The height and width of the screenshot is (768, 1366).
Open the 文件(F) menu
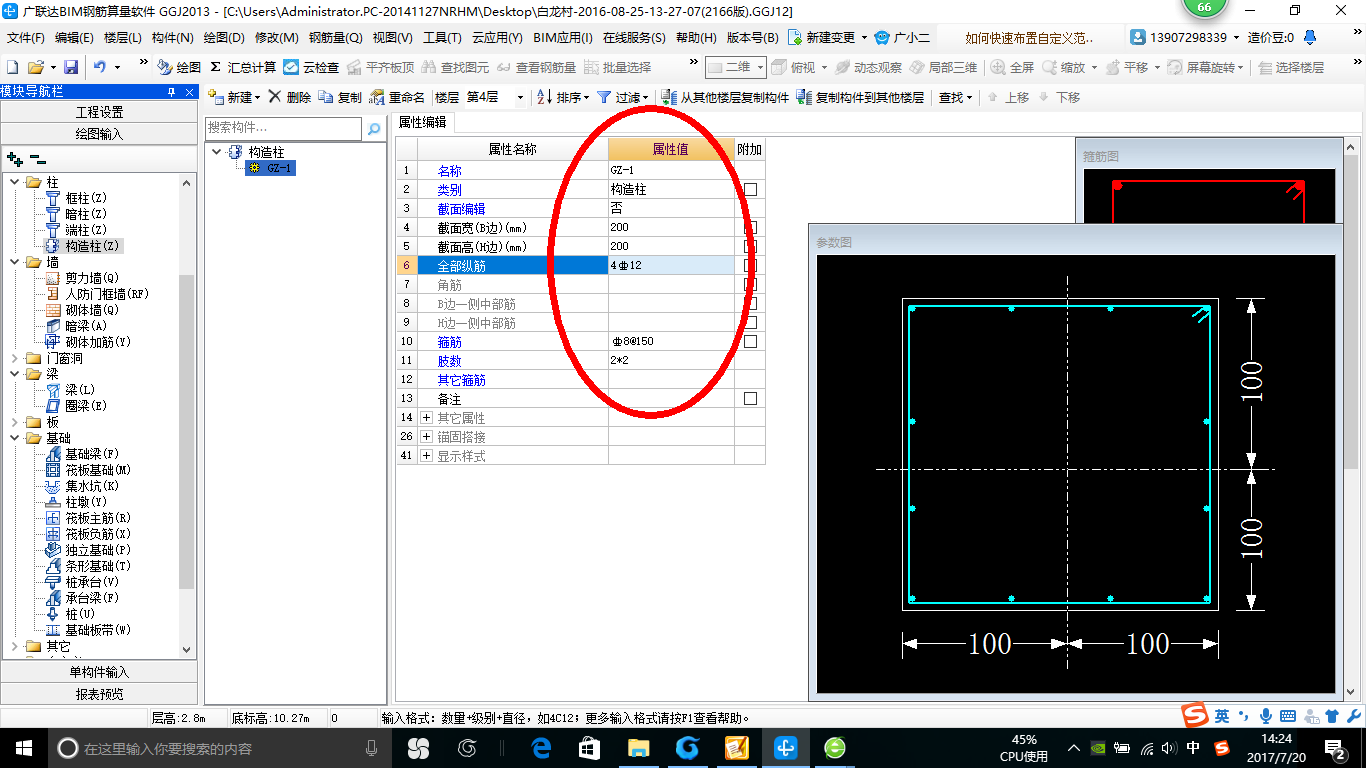[26, 38]
